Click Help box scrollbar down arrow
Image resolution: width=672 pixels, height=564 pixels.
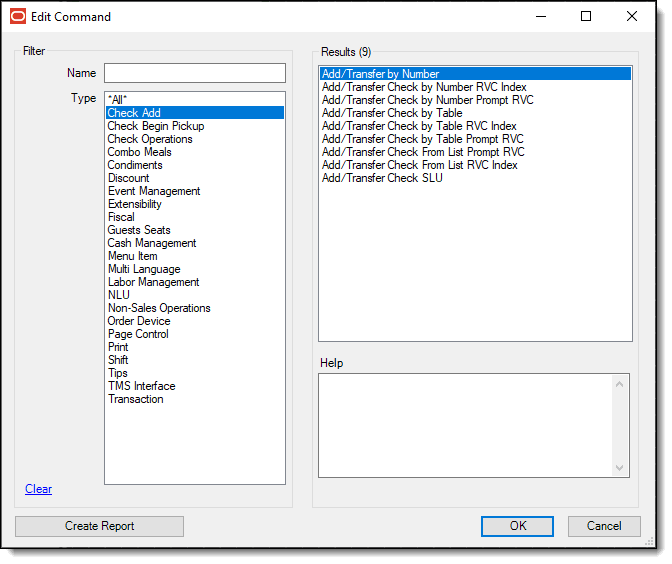(x=622, y=468)
